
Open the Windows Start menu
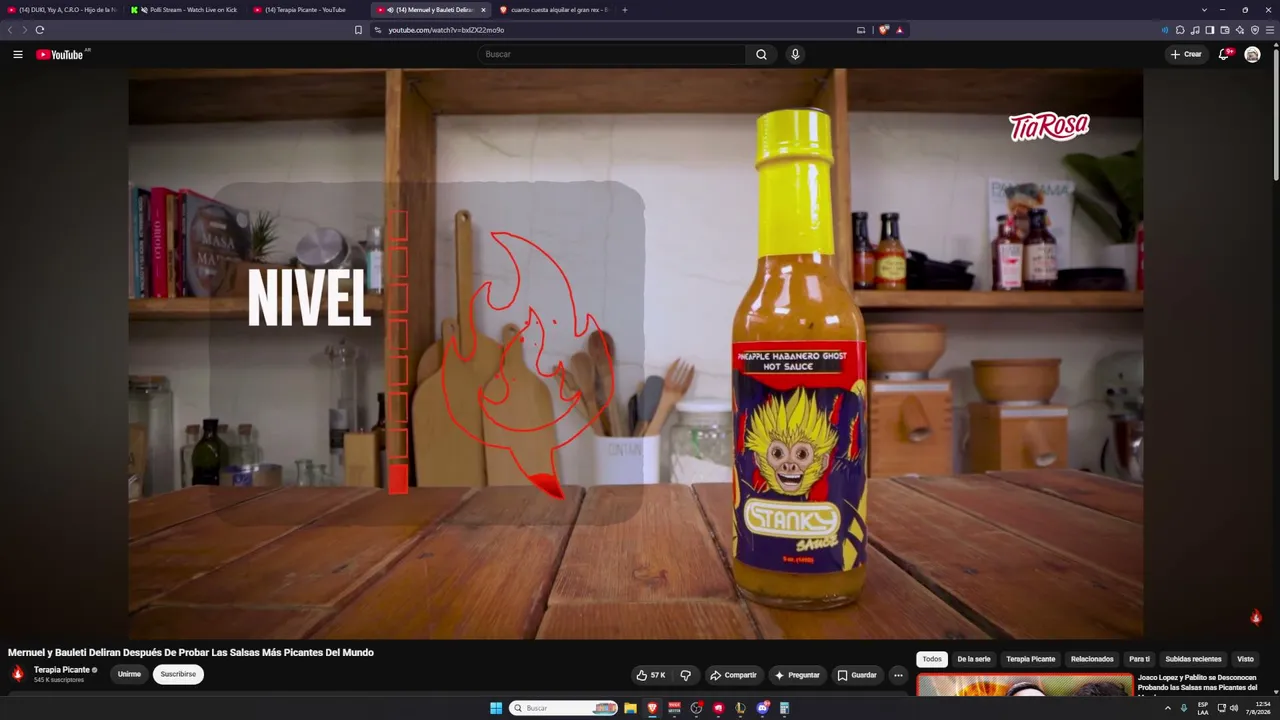496,708
